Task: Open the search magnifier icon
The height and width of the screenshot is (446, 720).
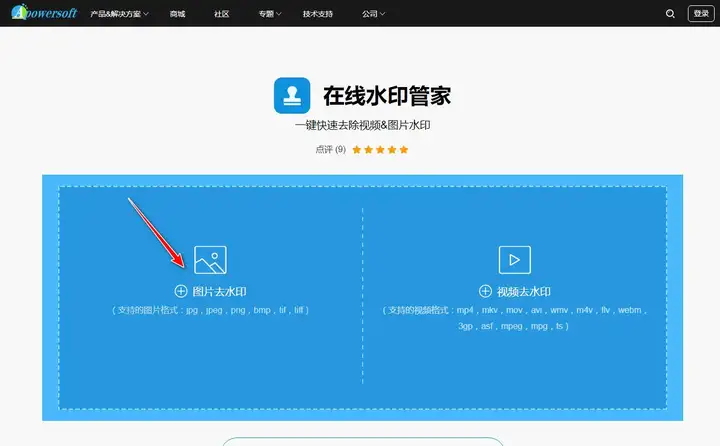Action: point(670,14)
